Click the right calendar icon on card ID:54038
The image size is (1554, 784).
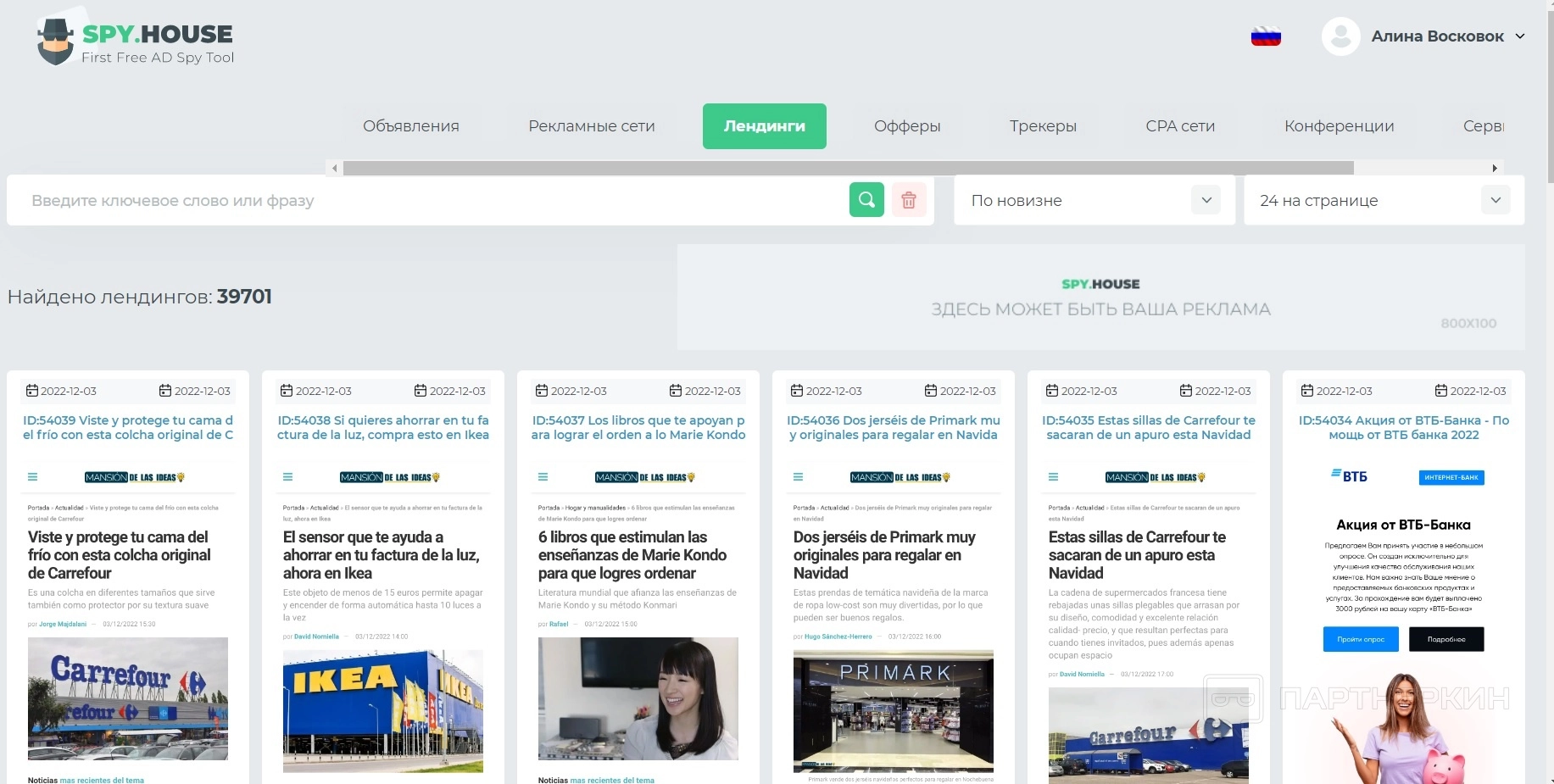421,391
